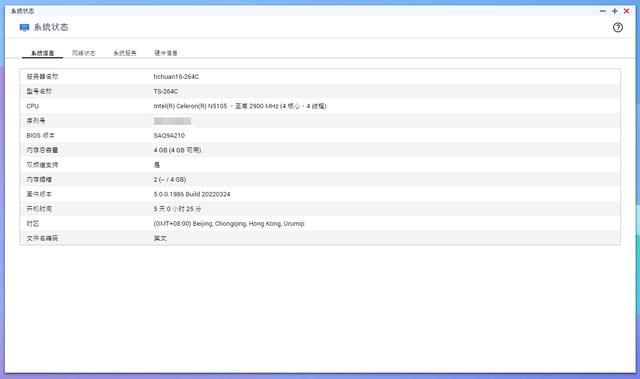The height and width of the screenshot is (379, 640).
Task: Click memory slots value 2 (– / 4 GB)
Action: [x=170, y=180]
